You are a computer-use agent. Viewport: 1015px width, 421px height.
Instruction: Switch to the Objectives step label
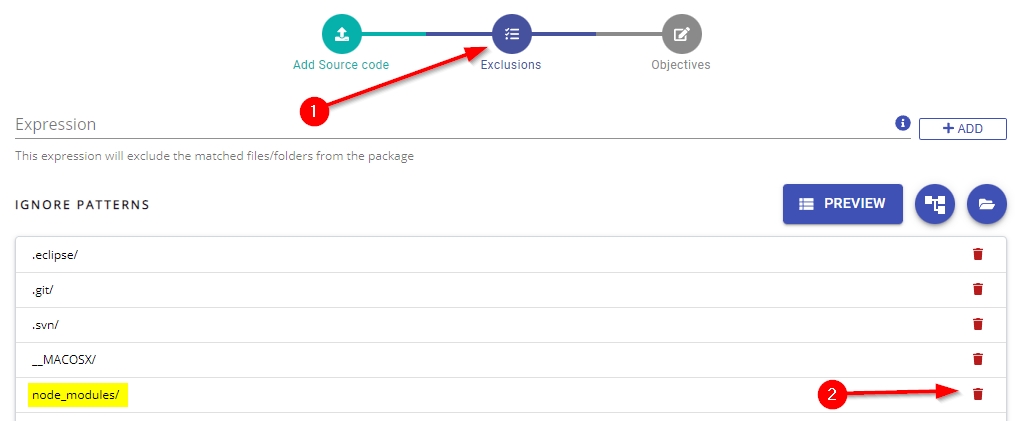[681, 65]
